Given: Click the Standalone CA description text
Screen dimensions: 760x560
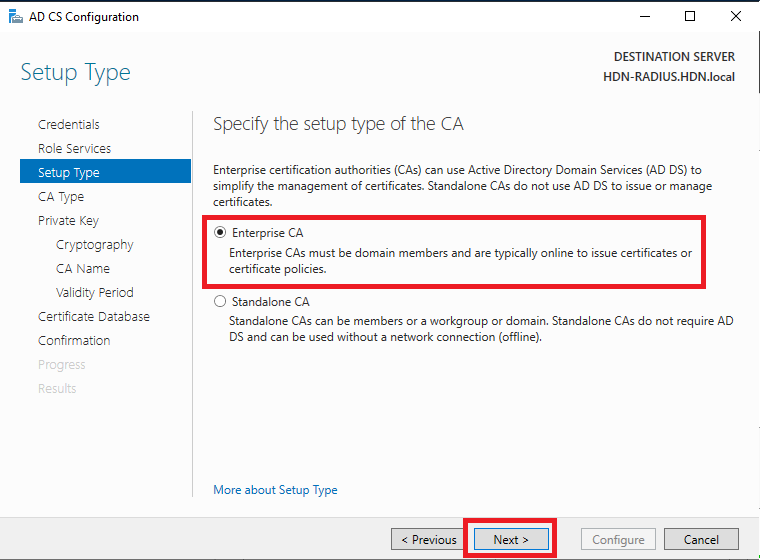Looking at the screenshot, I should 481,329.
